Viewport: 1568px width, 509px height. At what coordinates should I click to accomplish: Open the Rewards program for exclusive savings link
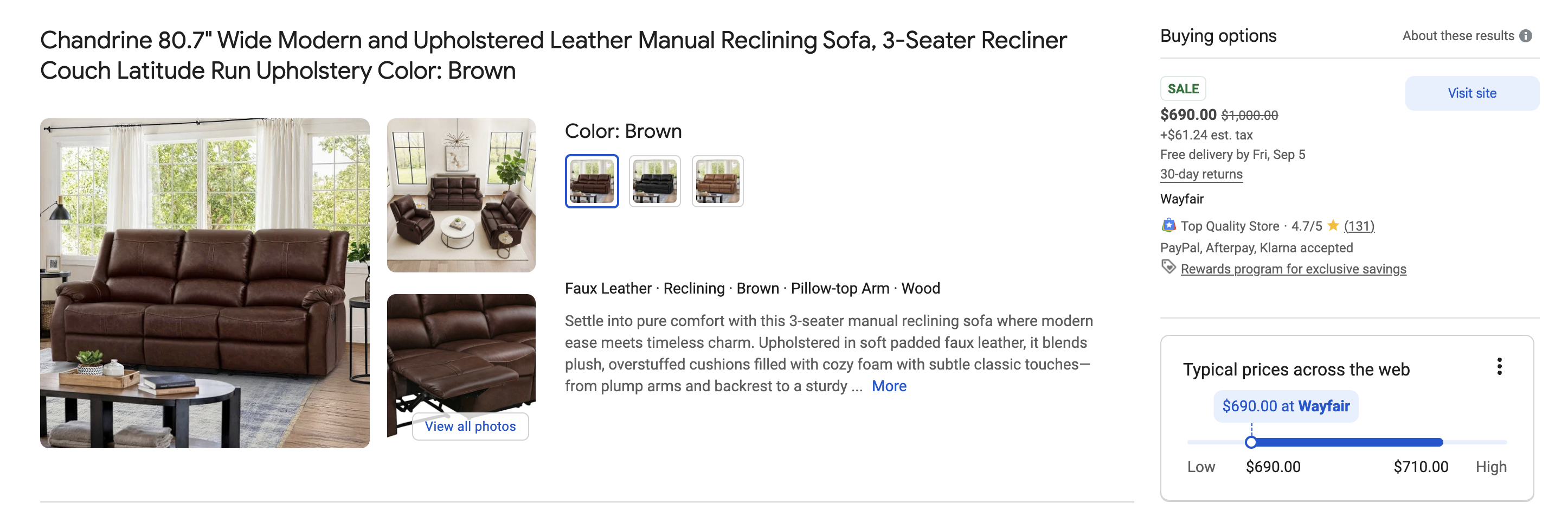point(1293,269)
